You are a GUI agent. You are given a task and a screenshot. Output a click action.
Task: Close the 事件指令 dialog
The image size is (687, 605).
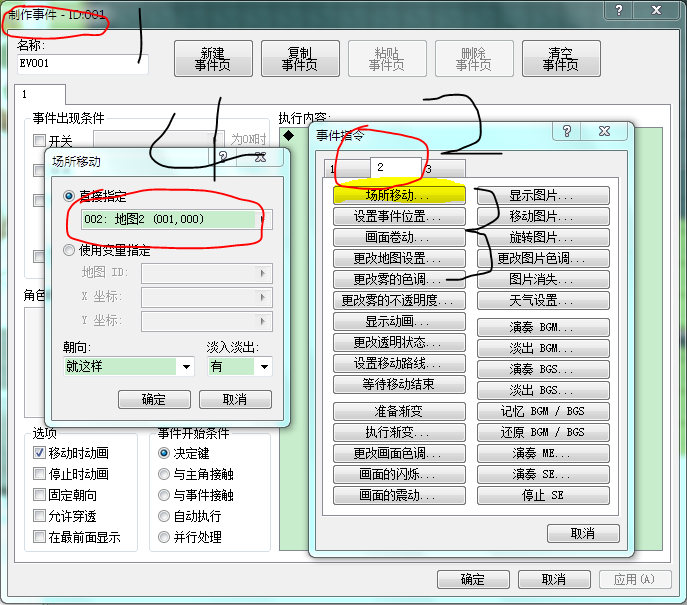(x=605, y=131)
